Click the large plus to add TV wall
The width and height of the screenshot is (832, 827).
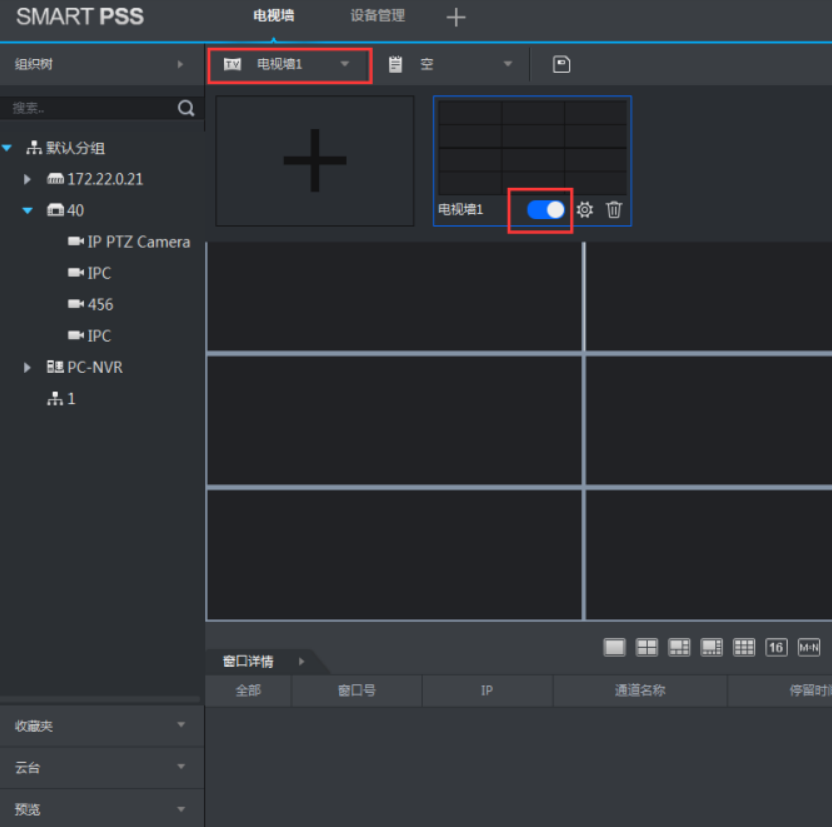[314, 160]
